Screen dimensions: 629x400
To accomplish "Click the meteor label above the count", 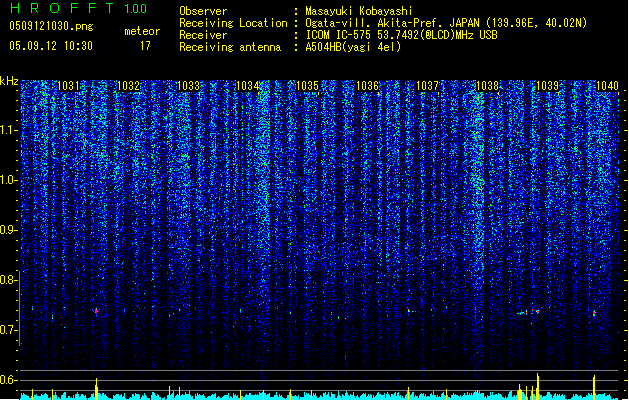I will (x=142, y=31).
